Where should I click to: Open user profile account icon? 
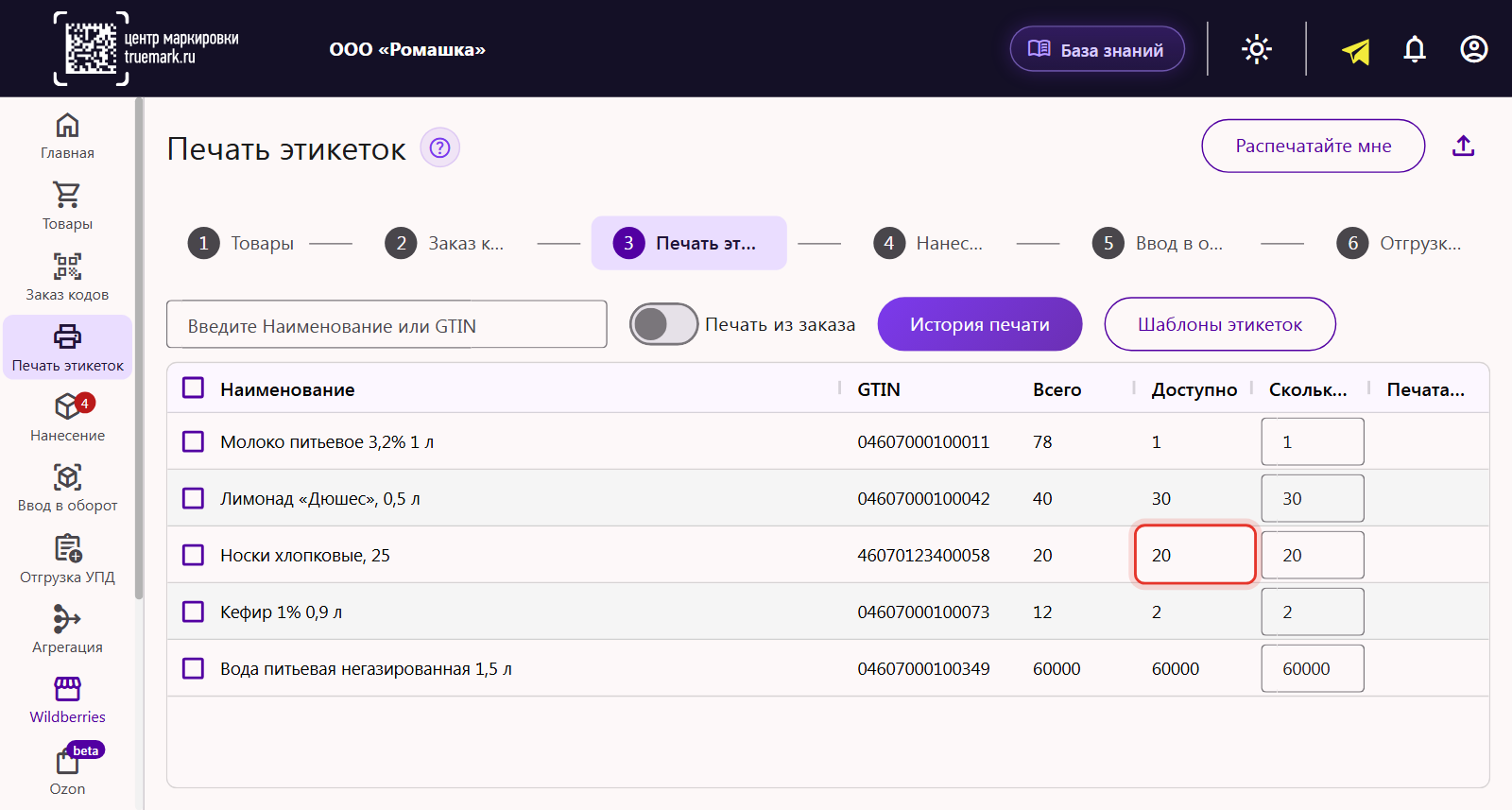[x=1474, y=49]
